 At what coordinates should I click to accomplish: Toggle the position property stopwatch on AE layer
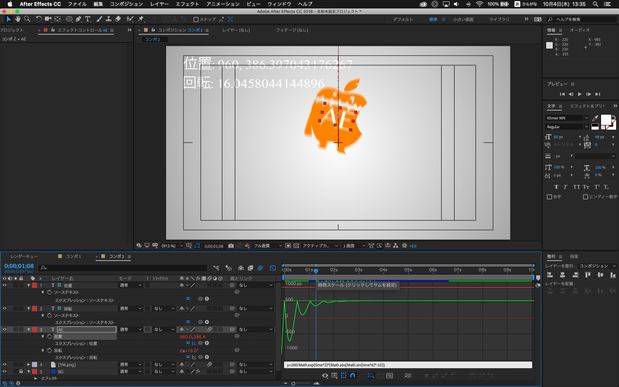pyautogui.click(x=49, y=336)
